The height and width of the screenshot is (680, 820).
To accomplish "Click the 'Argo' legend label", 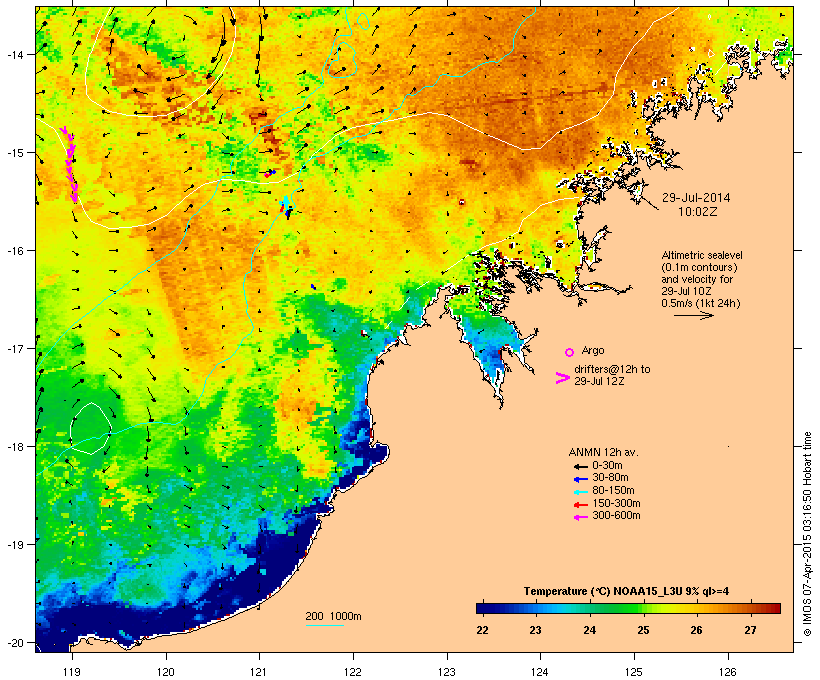I will coord(593,350).
